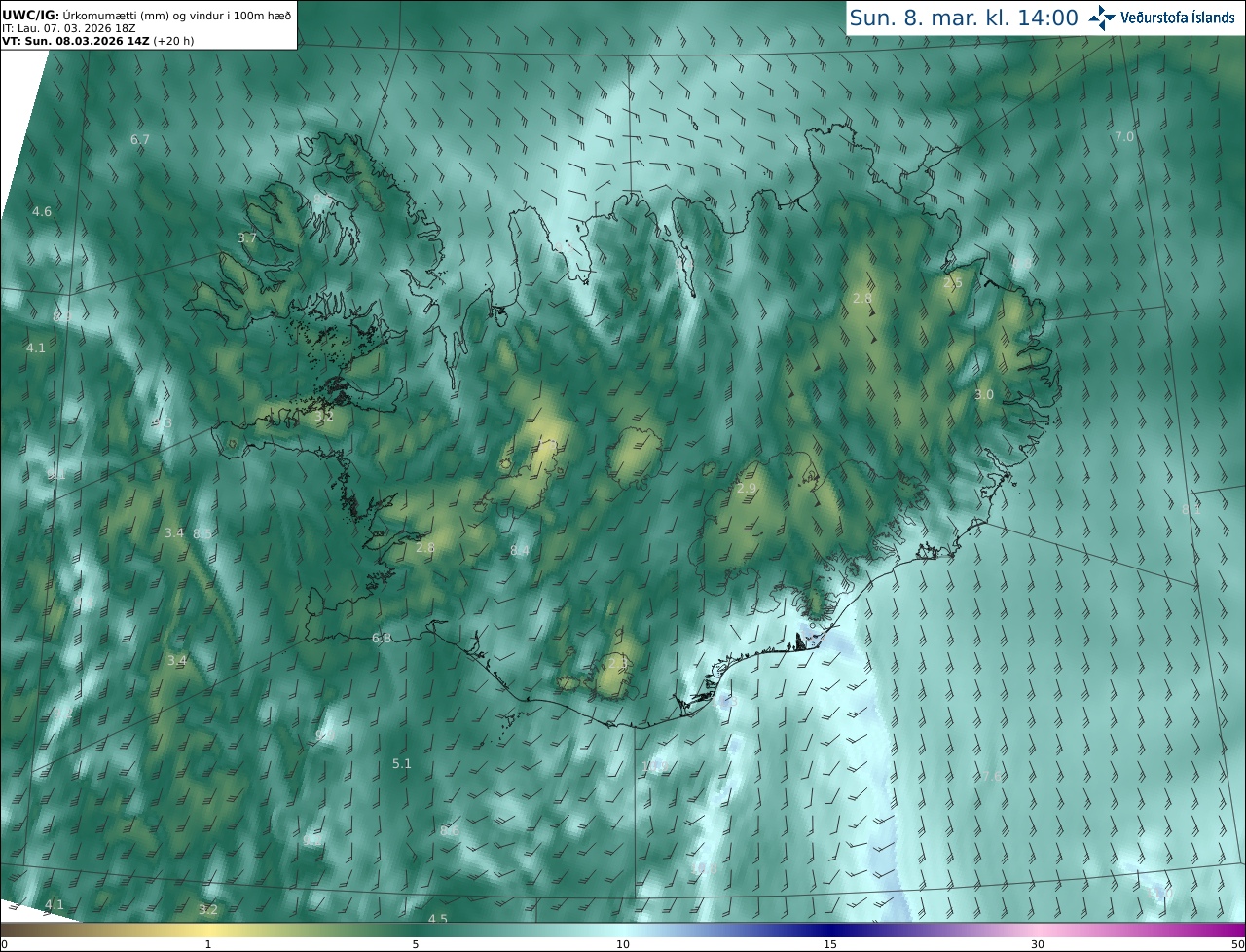The width and height of the screenshot is (1246, 952).
Task: Click the 3.0 value on the map
Action: tap(984, 395)
